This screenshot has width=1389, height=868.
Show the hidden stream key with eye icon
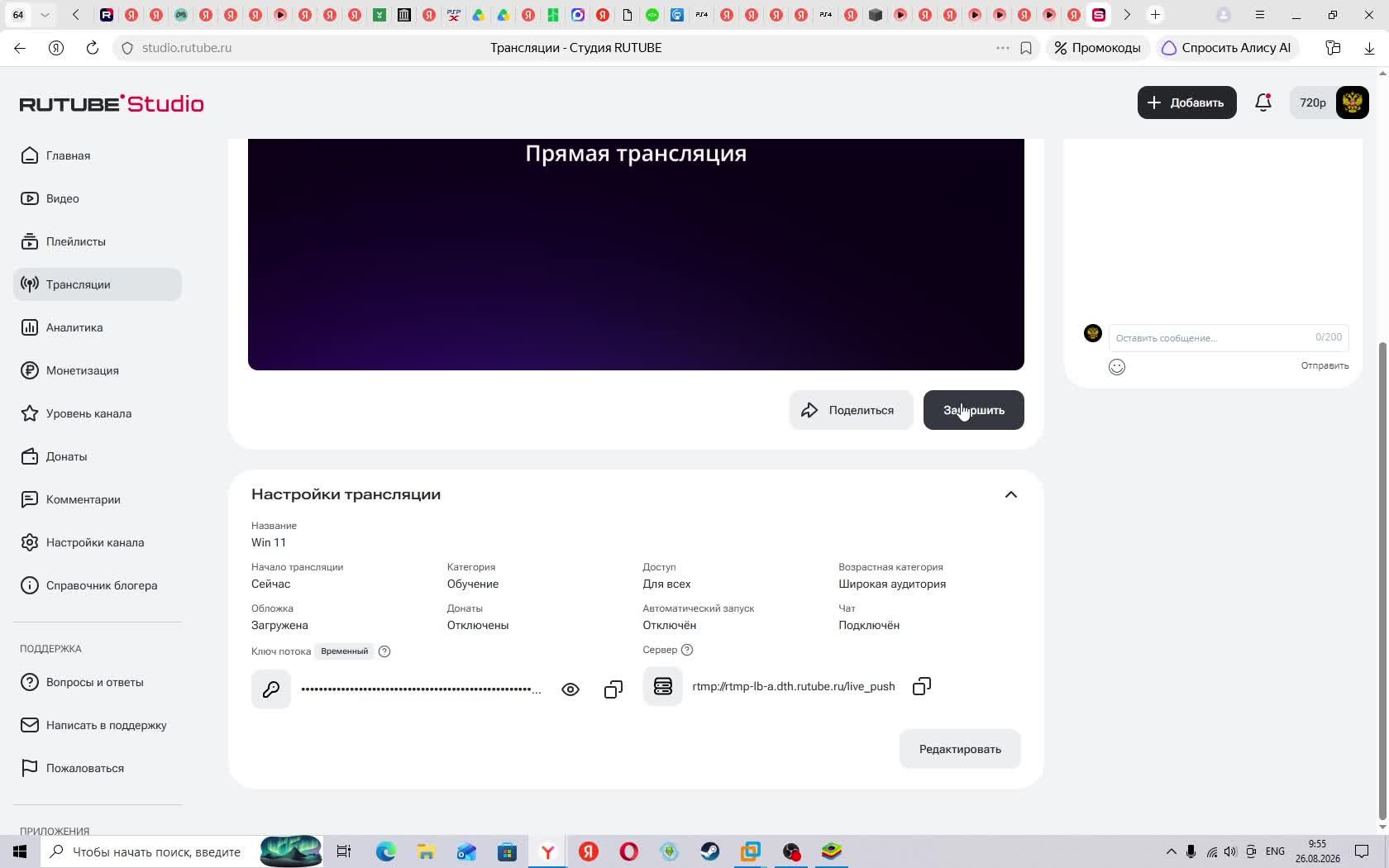click(x=570, y=689)
